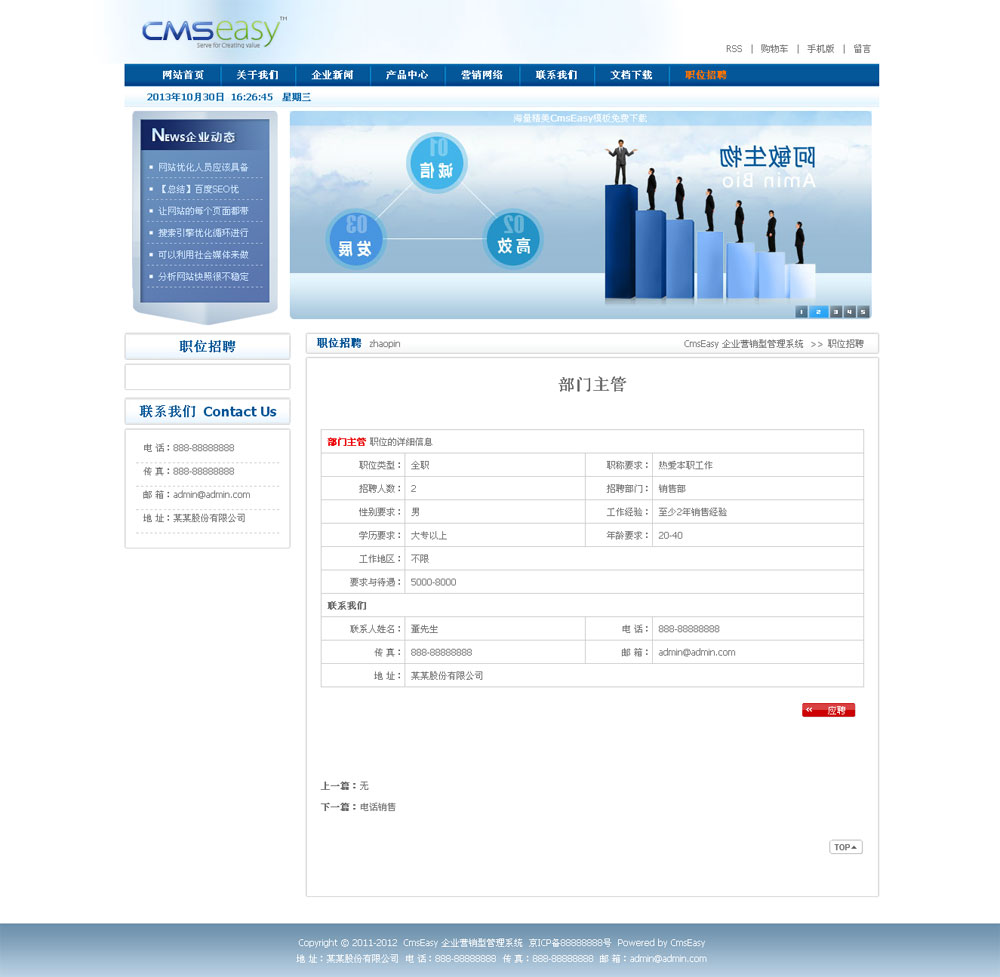Click the CMSeasy logo
Screen dimensions: 1000x977
[213, 33]
